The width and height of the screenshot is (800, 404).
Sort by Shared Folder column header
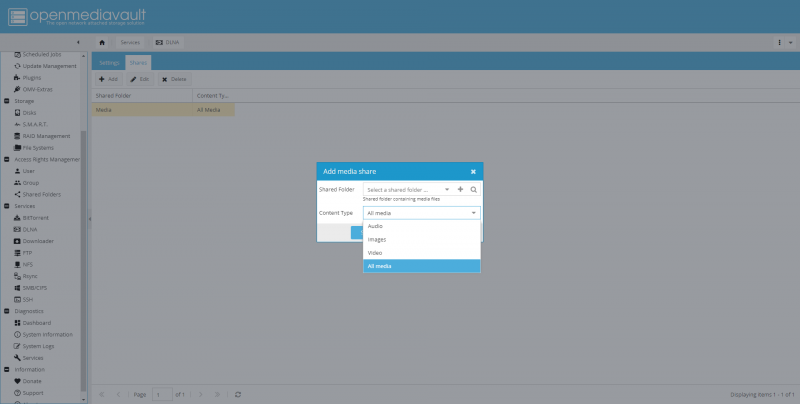tap(142, 95)
